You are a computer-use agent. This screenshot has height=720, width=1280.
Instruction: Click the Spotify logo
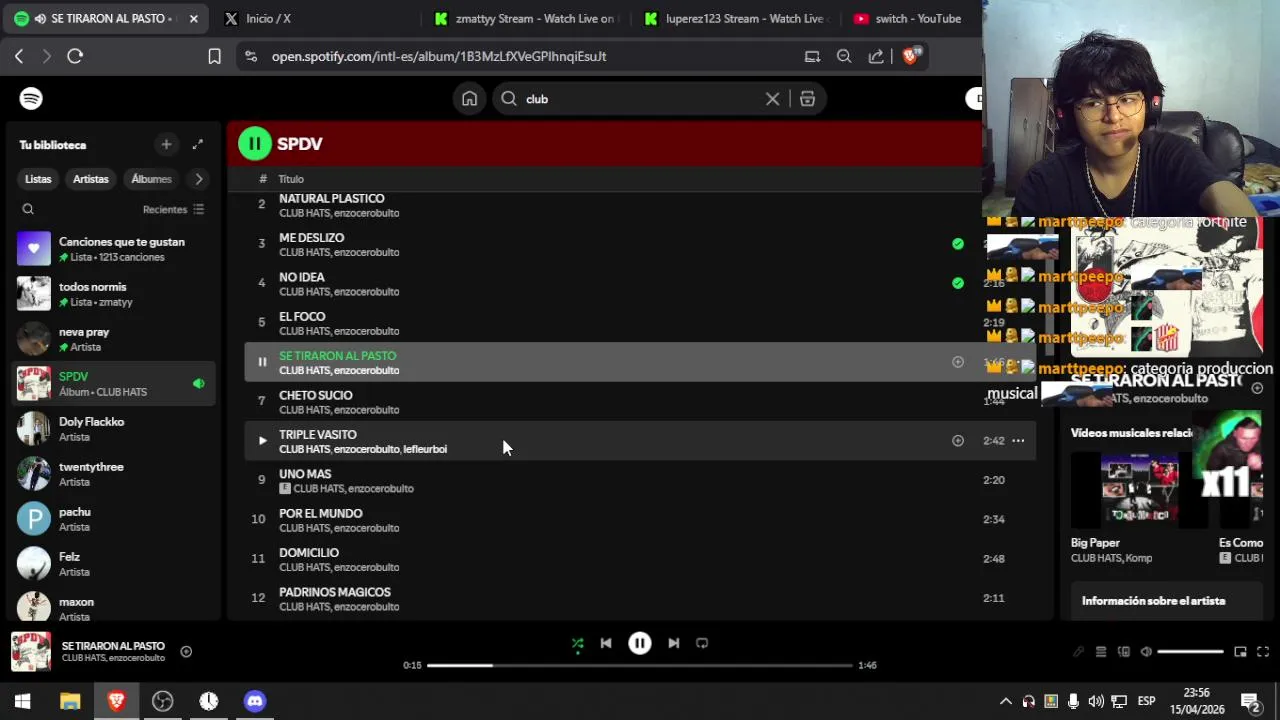click(31, 98)
